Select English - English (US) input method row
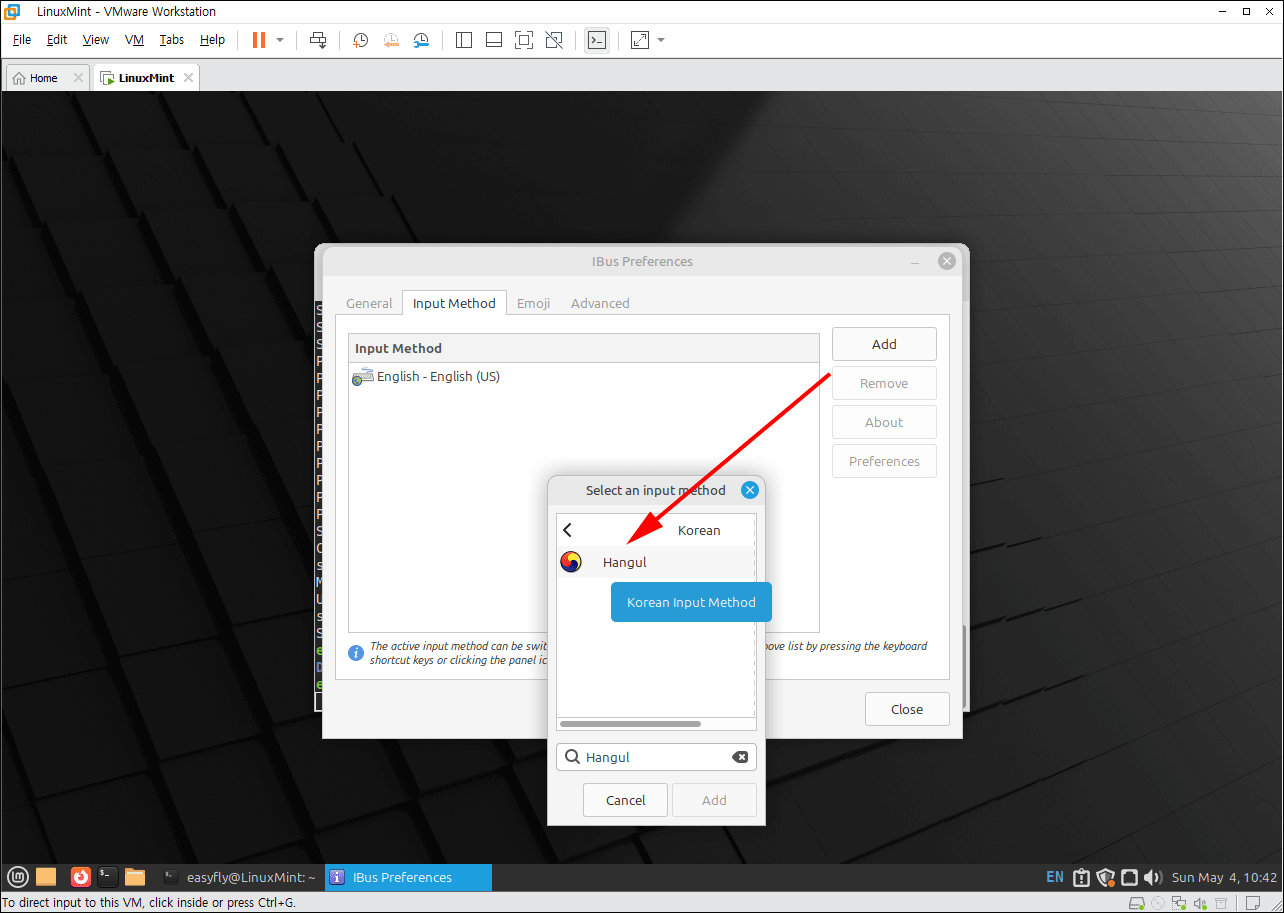 [x=584, y=377]
